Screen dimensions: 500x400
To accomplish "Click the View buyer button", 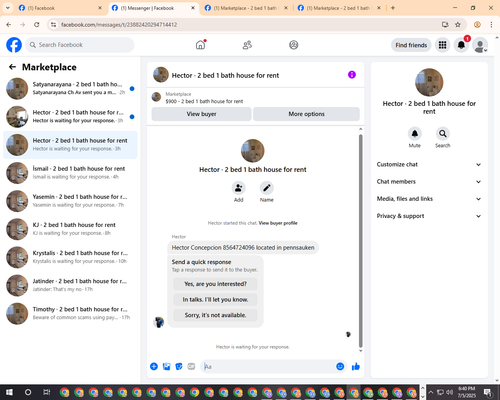I will click(x=201, y=114).
